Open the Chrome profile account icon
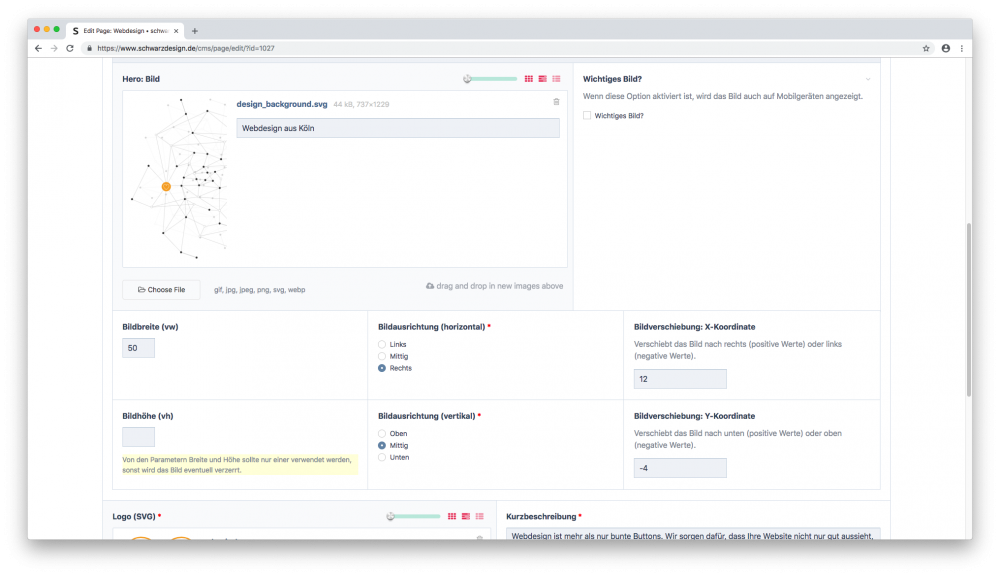Screen dimensions: 1000x576 point(945,48)
